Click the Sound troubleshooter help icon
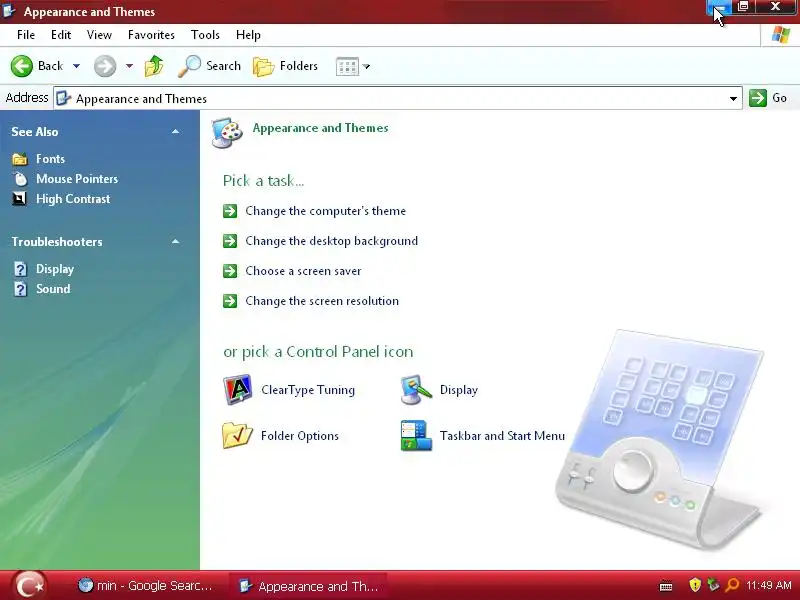The height and width of the screenshot is (600, 800). click(x=20, y=289)
